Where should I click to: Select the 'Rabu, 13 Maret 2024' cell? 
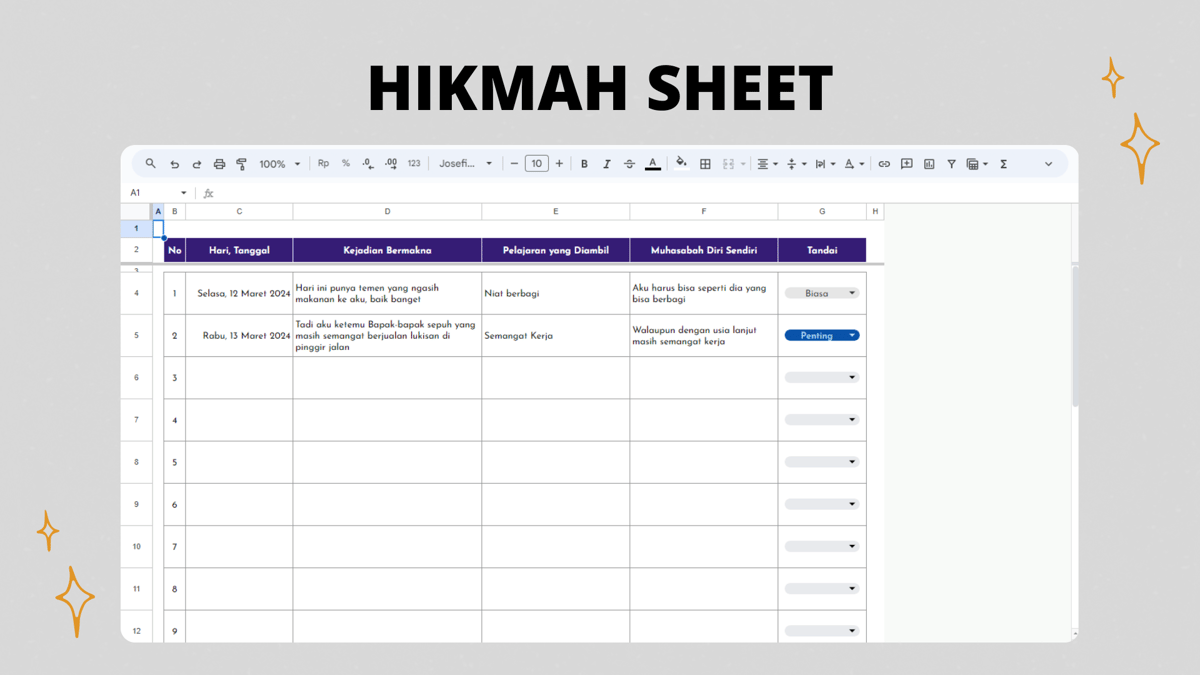point(239,336)
